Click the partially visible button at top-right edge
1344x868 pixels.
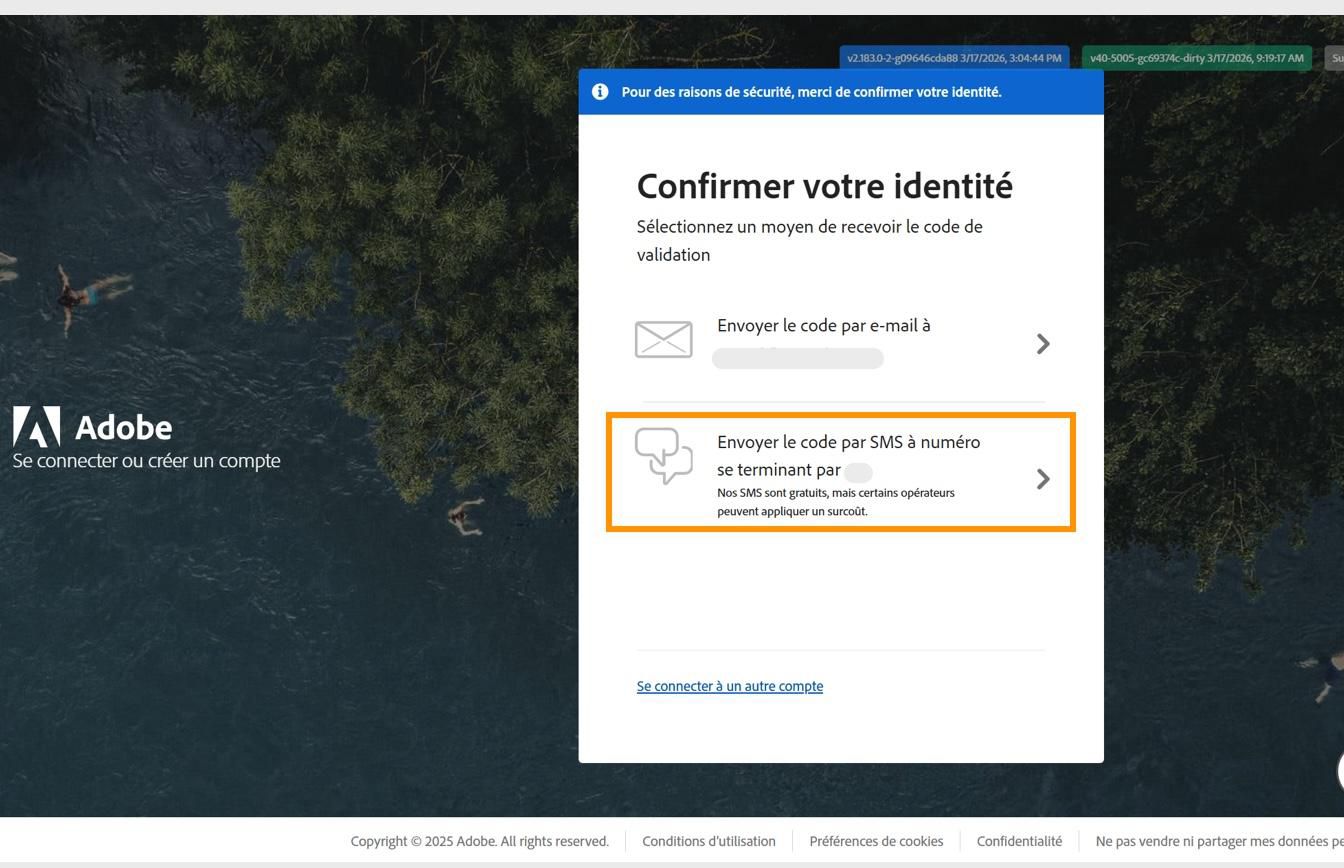(x=1337, y=57)
